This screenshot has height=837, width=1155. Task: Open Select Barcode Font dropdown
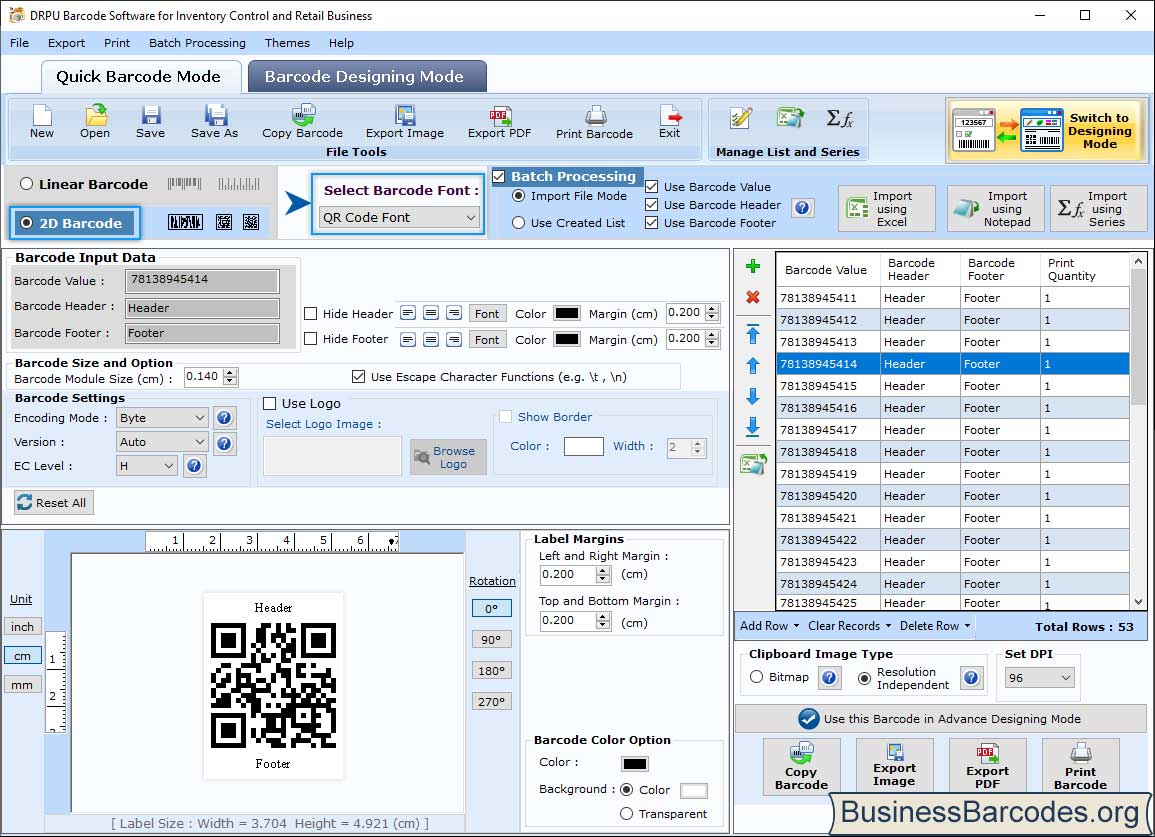[399, 217]
